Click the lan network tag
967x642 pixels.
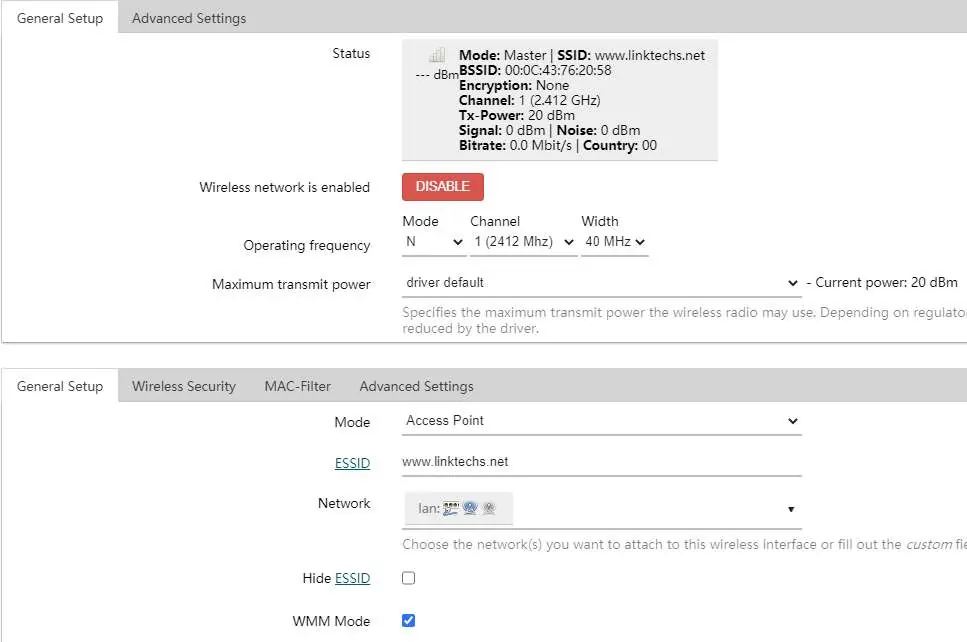tap(458, 508)
